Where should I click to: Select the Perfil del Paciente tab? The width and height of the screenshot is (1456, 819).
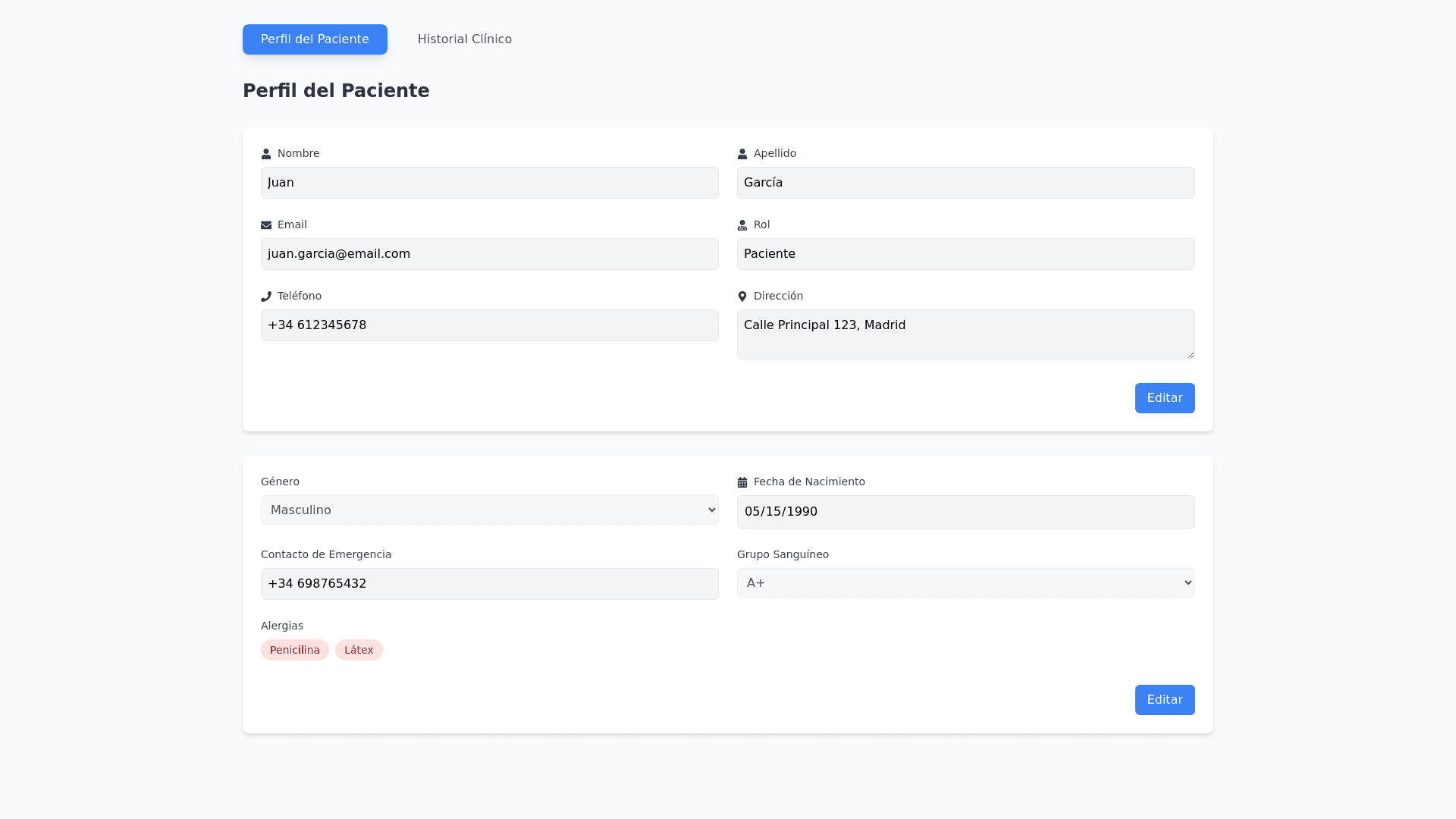[x=315, y=39]
